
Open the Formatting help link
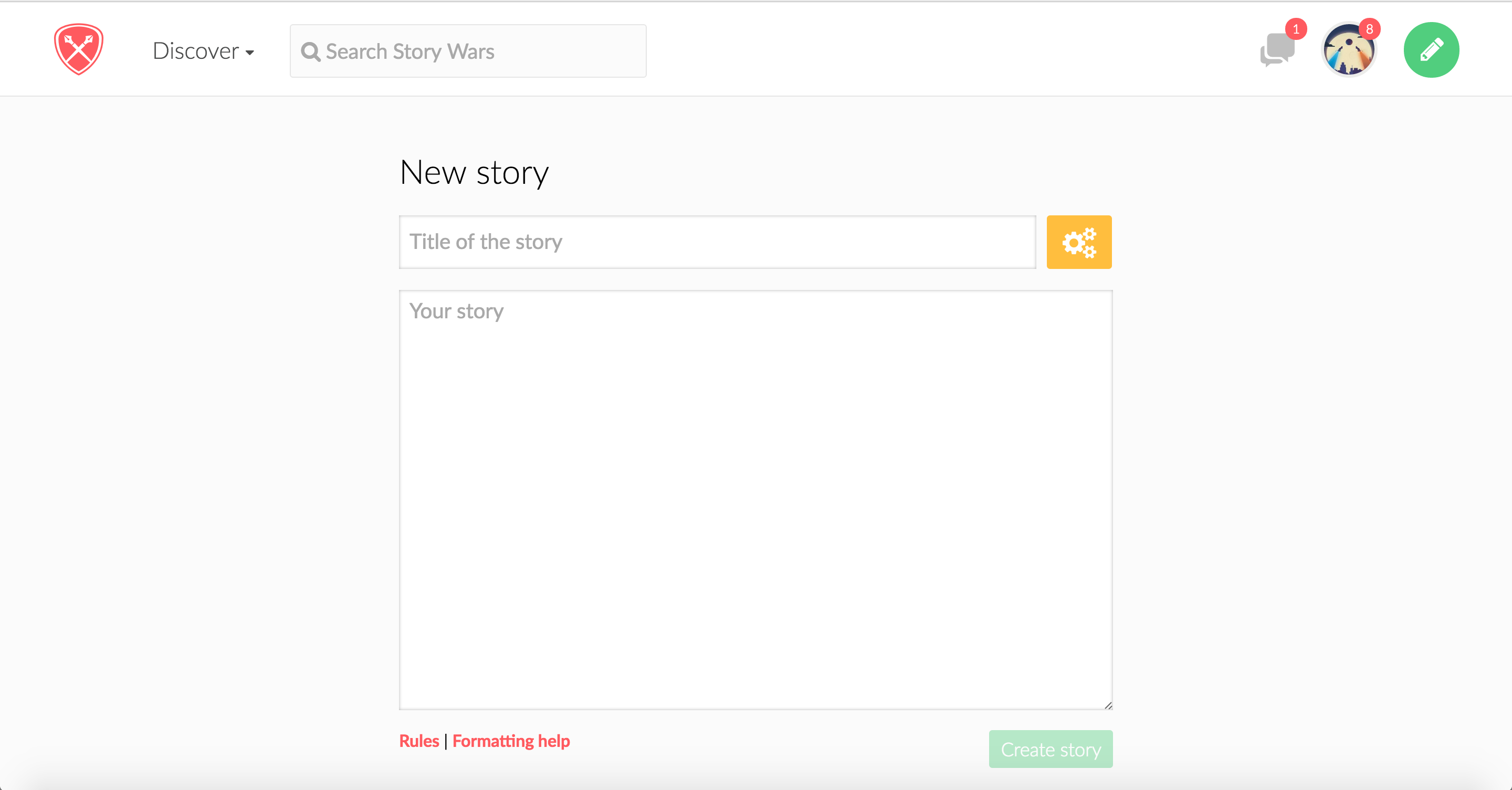[511, 741]
